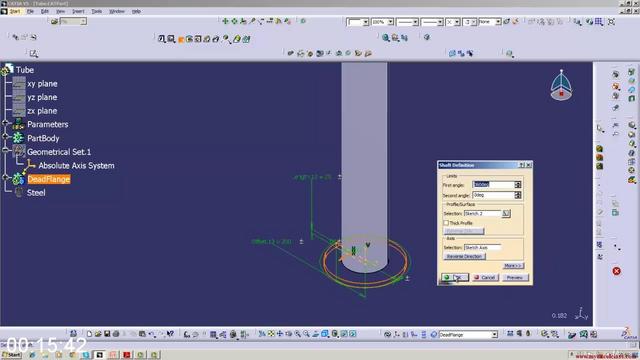Open the Edit menu
Viewport: 640px width, 360px height.
(x=44, y=11)
